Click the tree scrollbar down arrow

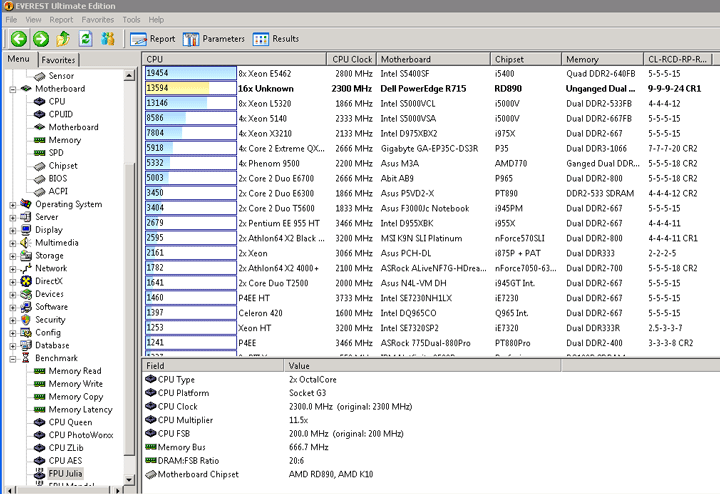point(129,480)
